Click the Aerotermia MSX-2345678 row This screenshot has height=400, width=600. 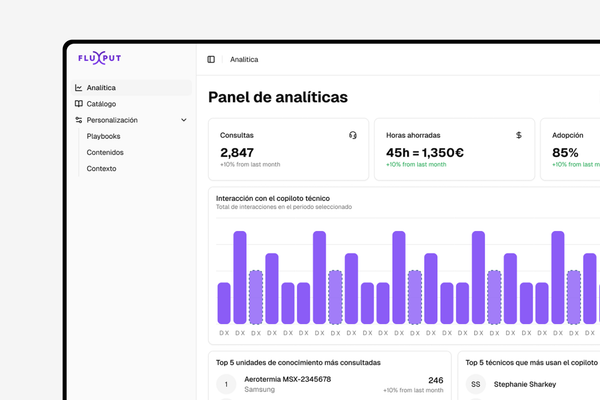click(330, 384)
